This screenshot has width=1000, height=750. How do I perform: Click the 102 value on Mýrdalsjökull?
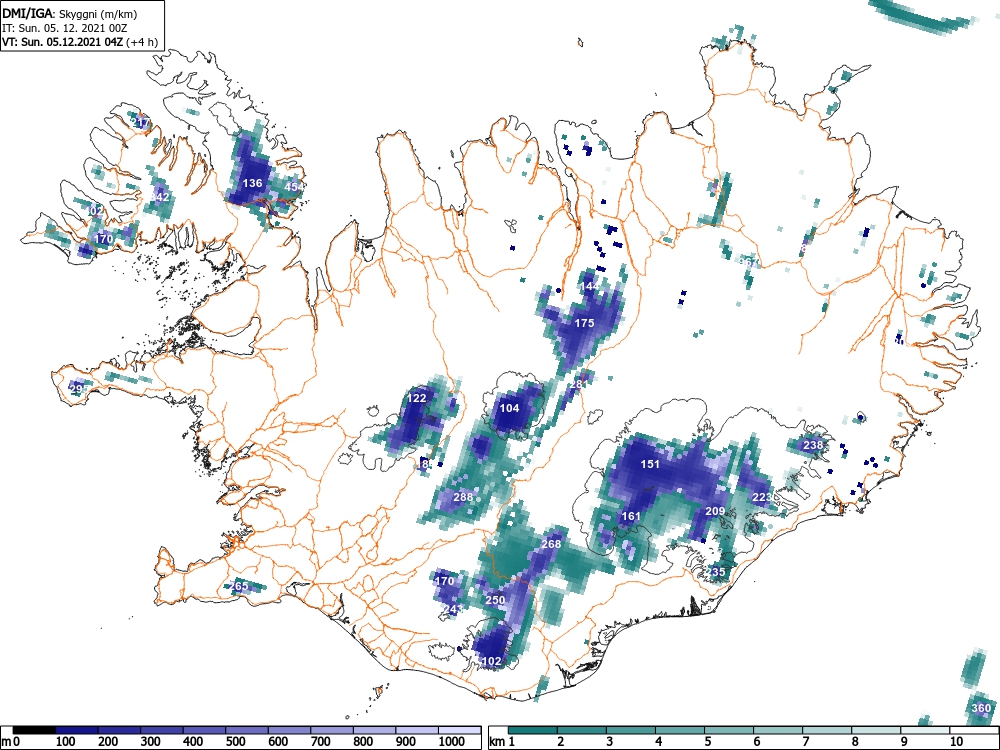click(x=492, y=661)
